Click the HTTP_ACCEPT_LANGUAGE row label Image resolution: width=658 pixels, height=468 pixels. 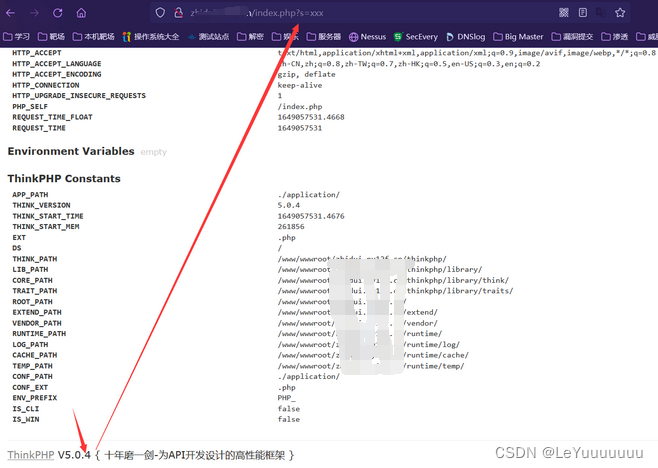point(57,64)
